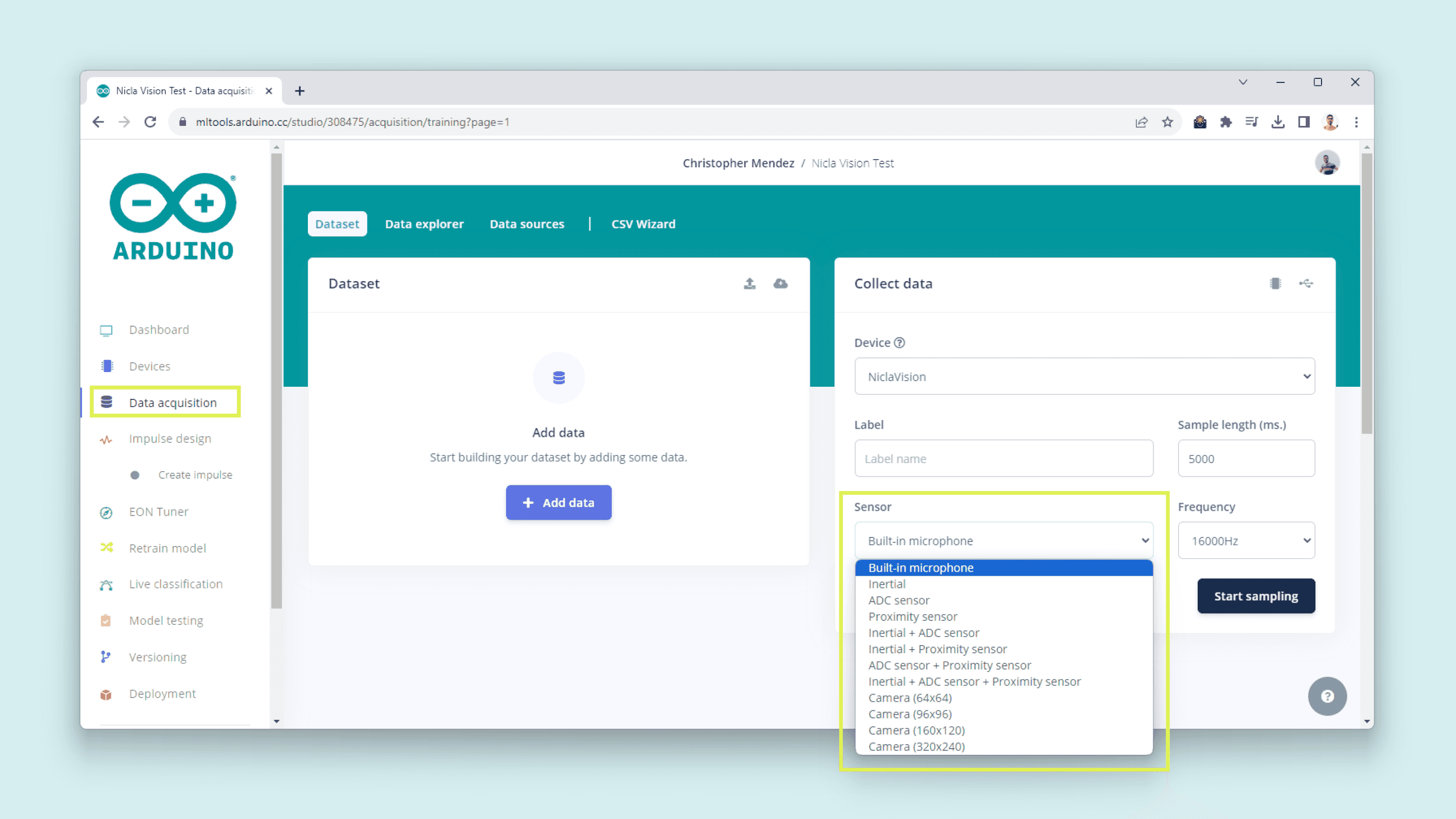
Task: Go to Impulse design in sidebar
Action: [169, 439]
